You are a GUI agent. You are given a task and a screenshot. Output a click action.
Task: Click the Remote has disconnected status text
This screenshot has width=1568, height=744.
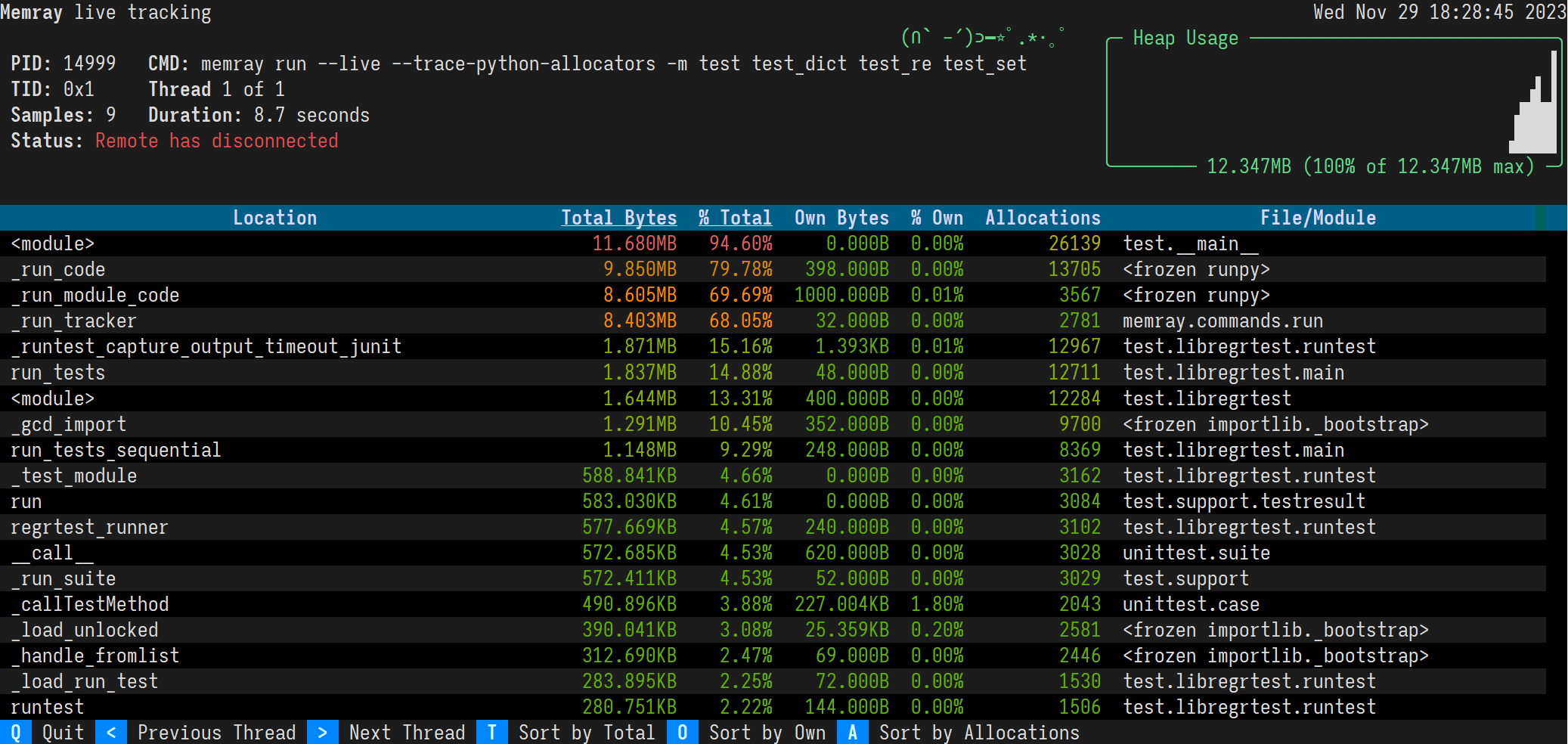(x=216, y=141)
